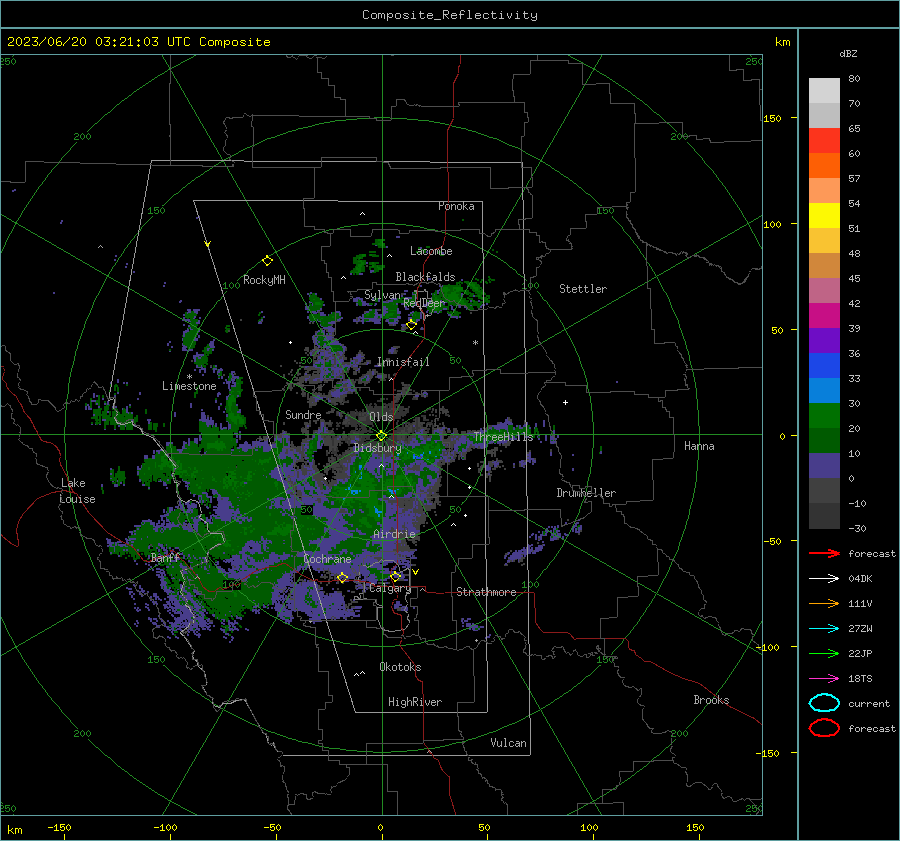Click the Cochrane city label
The image size is (900, 841).
(x=327, y=559)
